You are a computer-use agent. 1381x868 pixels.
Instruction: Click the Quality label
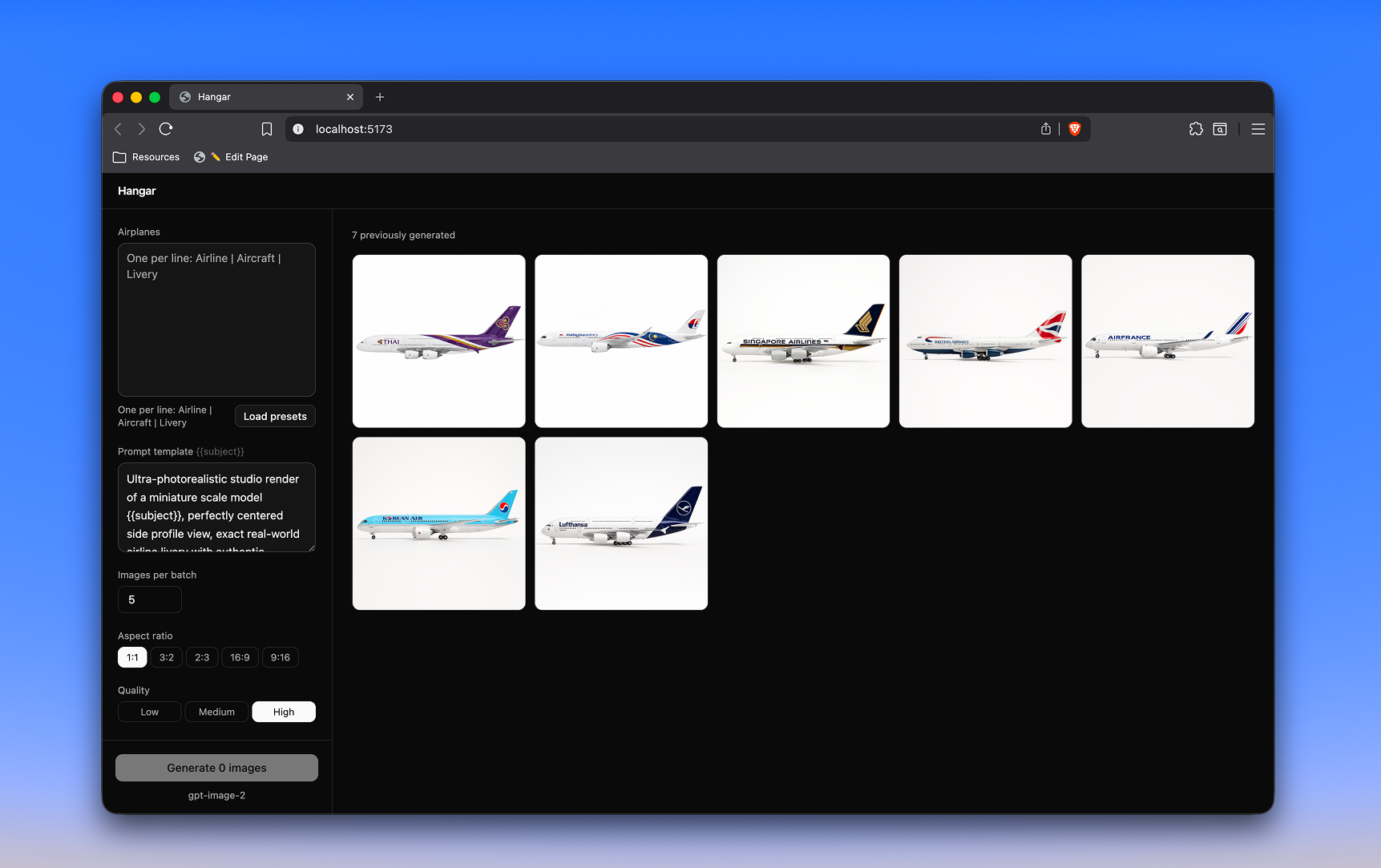coord(134,690)
